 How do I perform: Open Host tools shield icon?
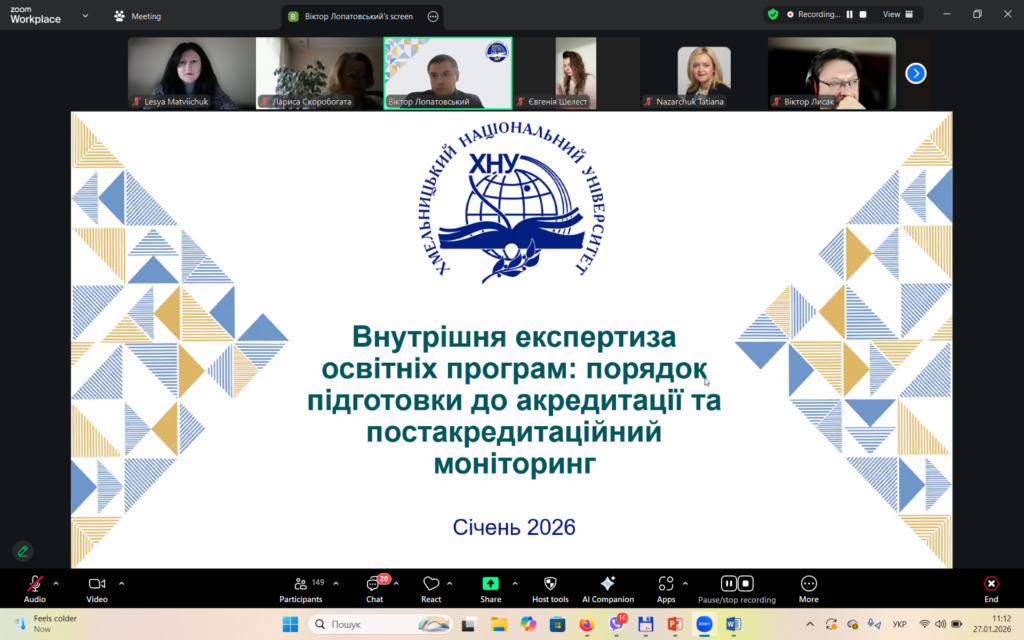[x=550, y=584]
